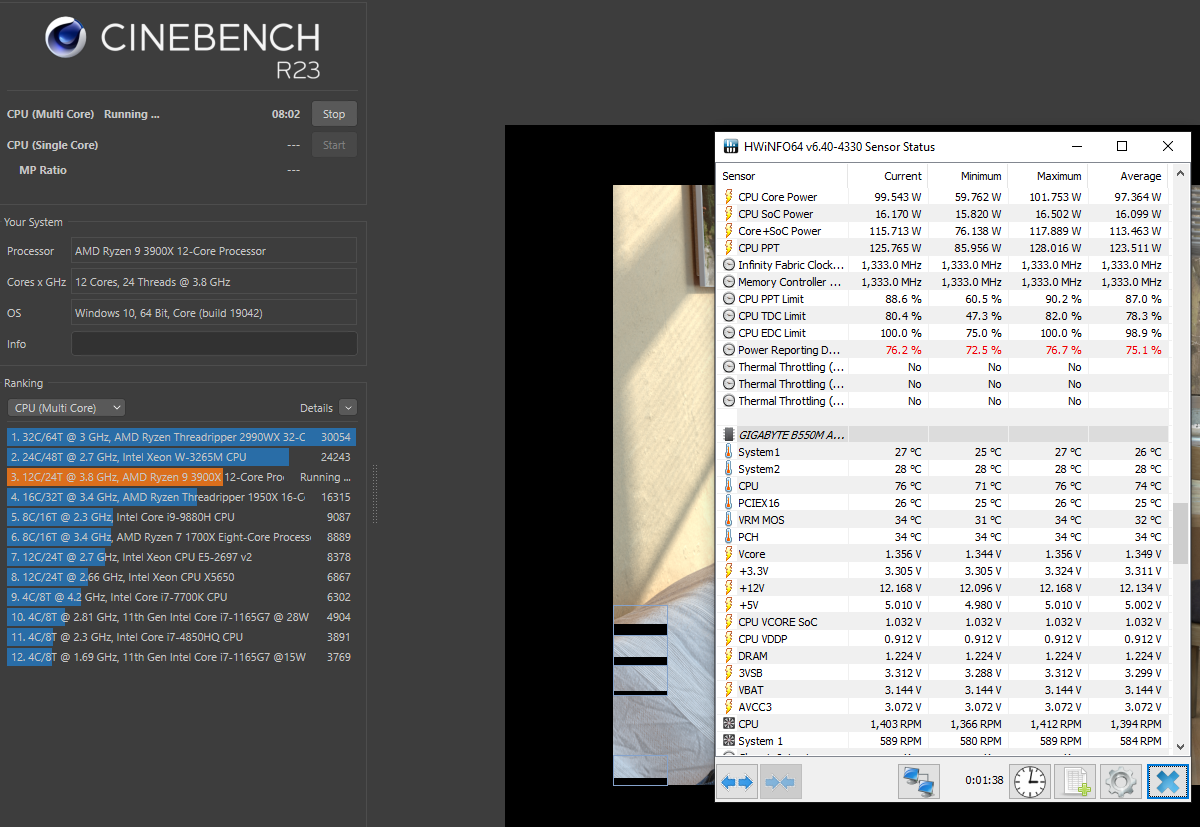Select ranking entry Threadripper 2990WX 30054

(x=181, y=437)
